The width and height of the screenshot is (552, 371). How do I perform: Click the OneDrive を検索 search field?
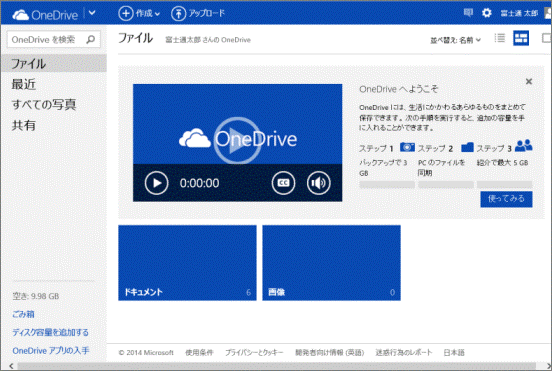(54, 39)
